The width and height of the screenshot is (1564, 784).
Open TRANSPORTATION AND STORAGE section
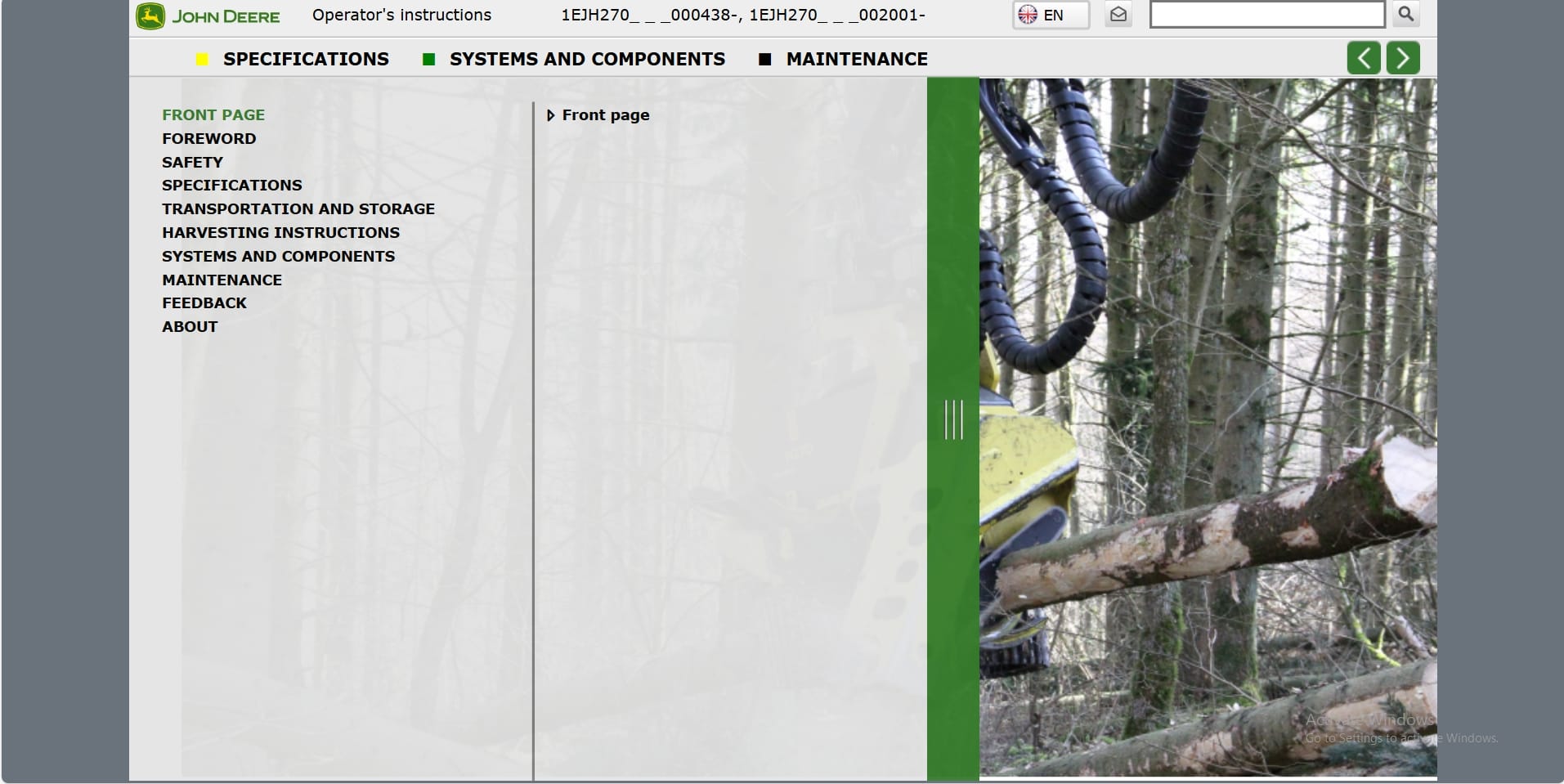pyautogui.click(x=298, y=208)
